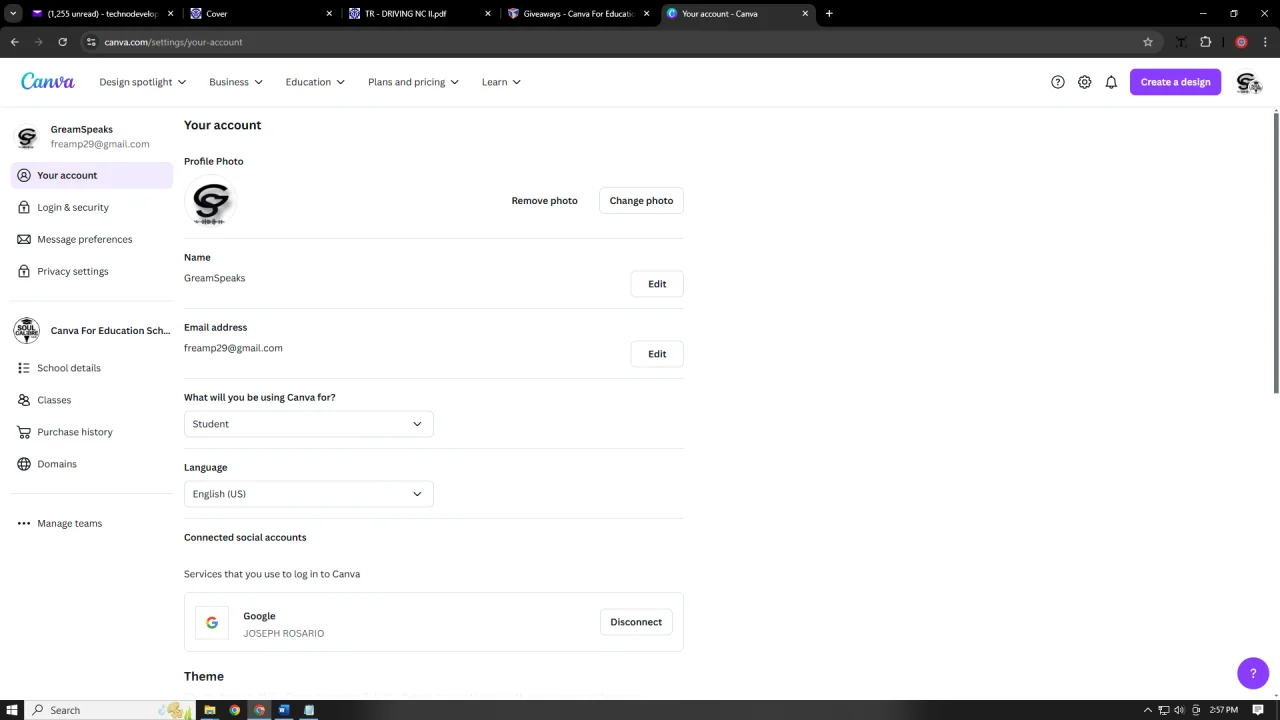The image size is (1280, 720).
Task: Open the Language dropdown
Action: 308,494
